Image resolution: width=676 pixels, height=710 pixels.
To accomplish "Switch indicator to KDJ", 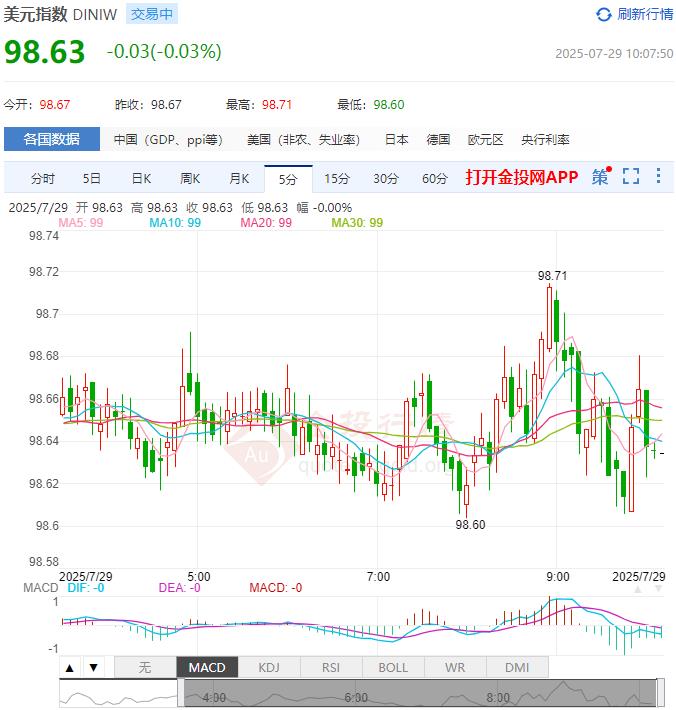I will tap(269, 667).
